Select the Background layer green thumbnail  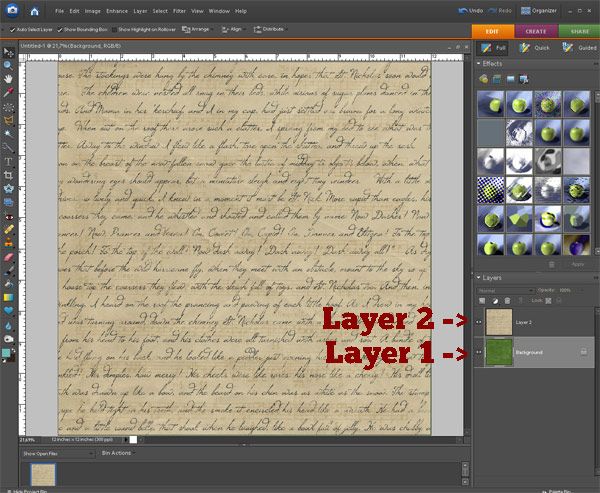[499, 352]
